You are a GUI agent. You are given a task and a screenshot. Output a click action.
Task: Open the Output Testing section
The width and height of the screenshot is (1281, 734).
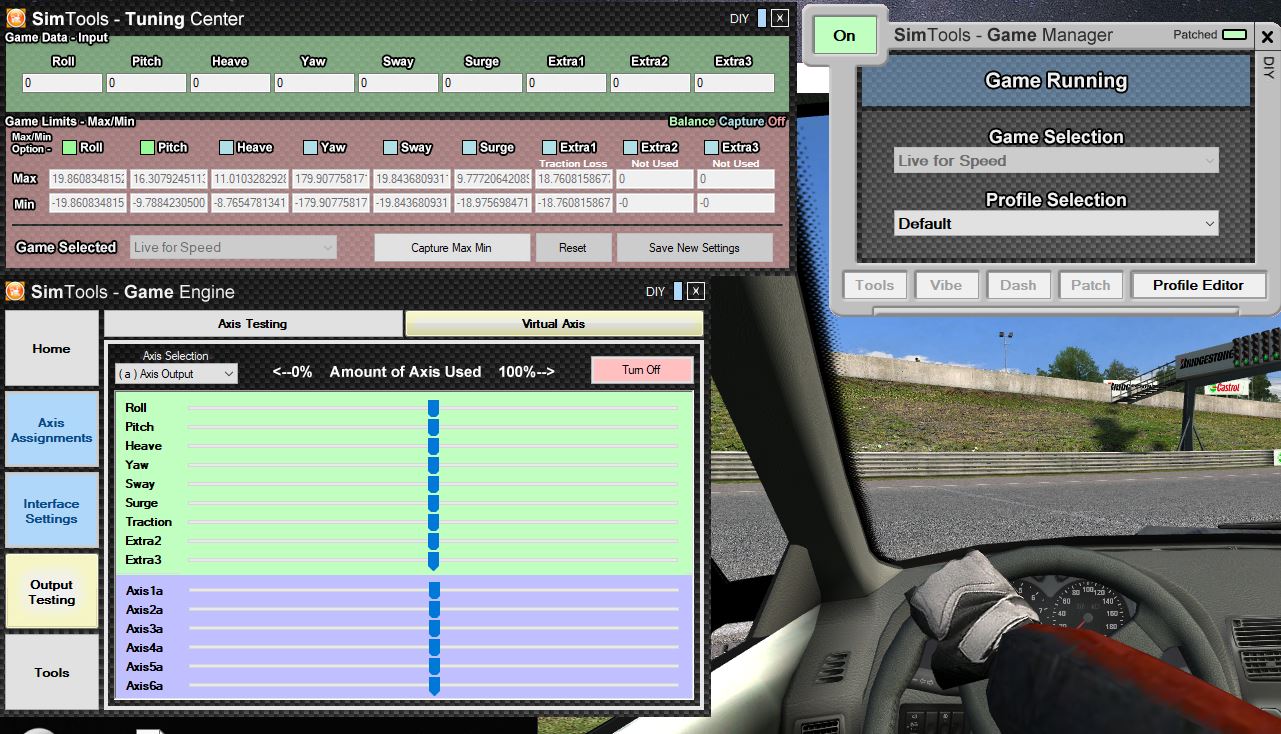51,592
